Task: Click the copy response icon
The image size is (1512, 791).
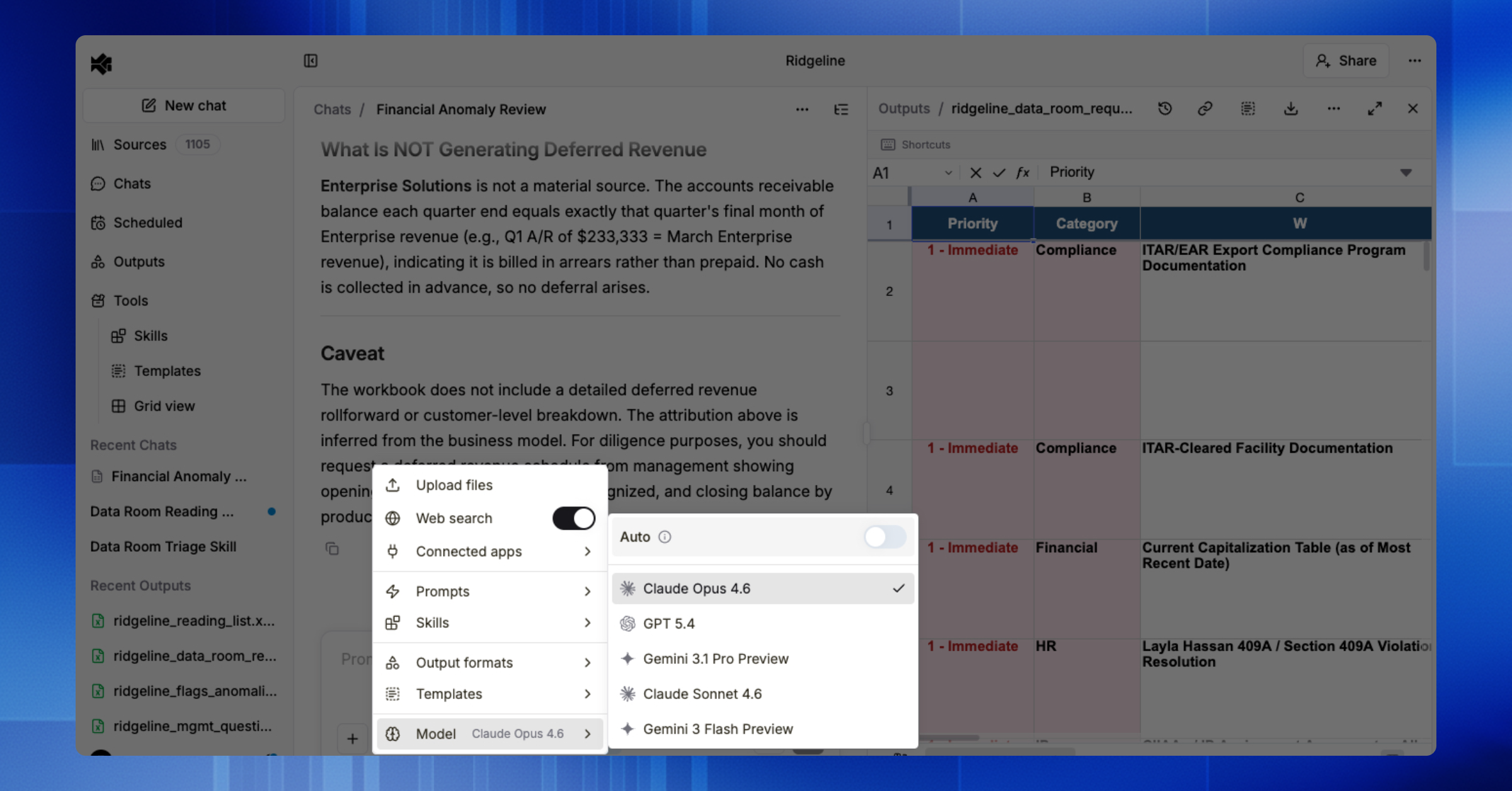Action: [332, 549]
